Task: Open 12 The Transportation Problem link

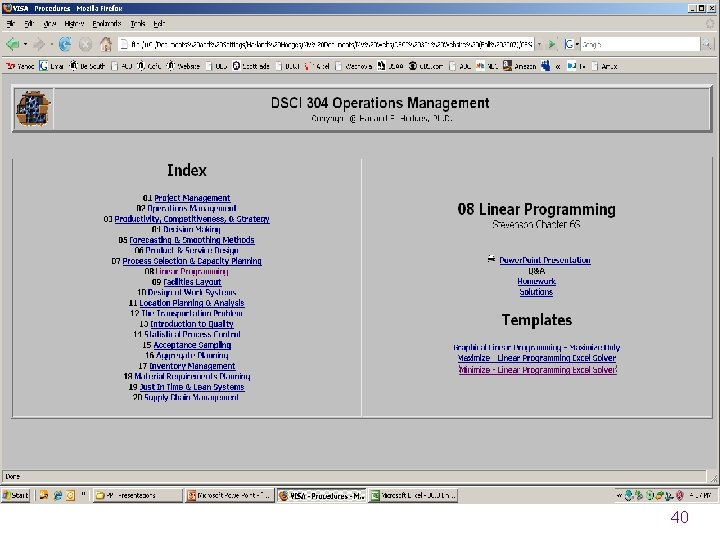Action: pyautogui.click(x=192, y=314)
